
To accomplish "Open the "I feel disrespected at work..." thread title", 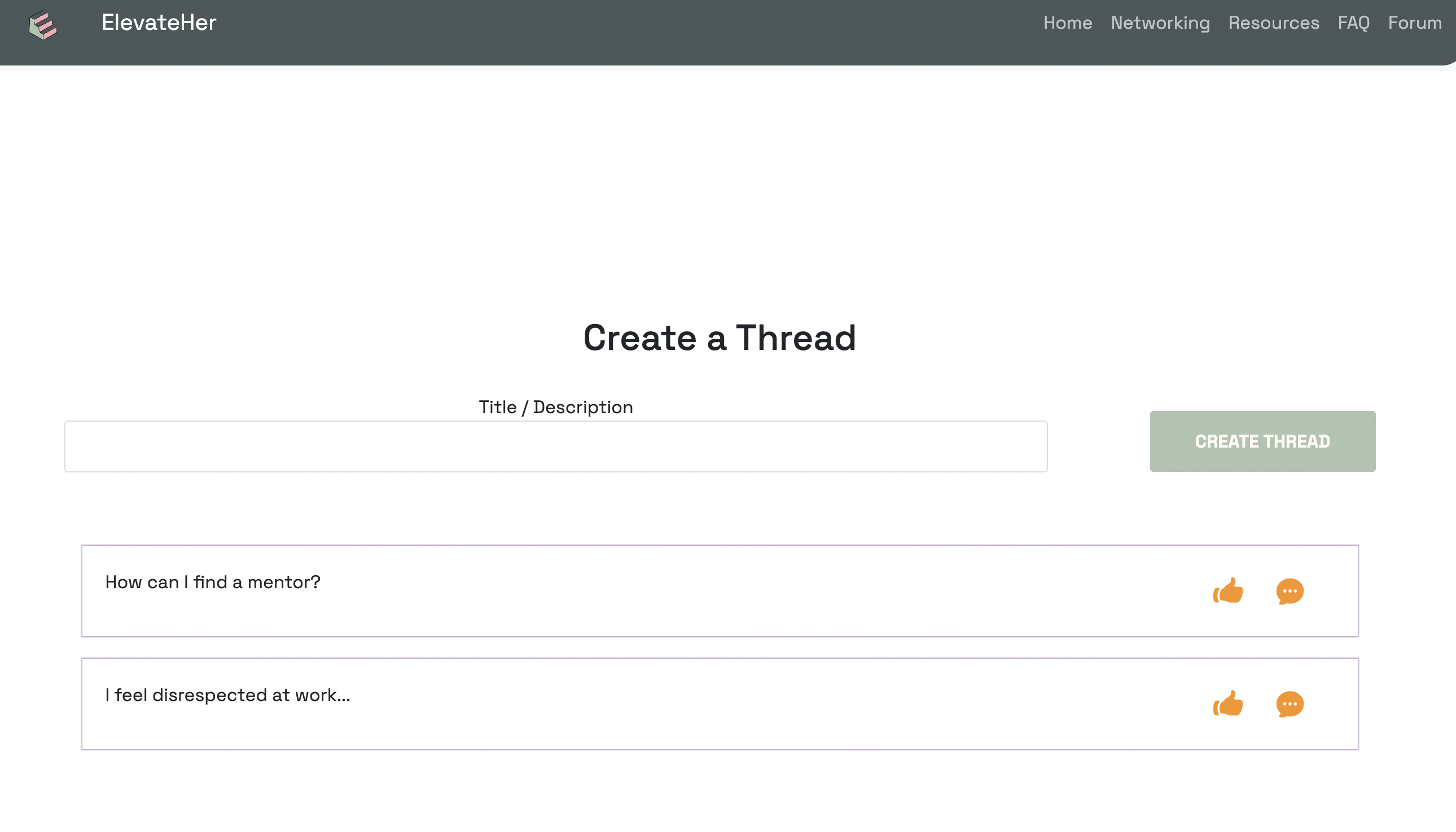I will pyautogui.click(x=227, y=695).
